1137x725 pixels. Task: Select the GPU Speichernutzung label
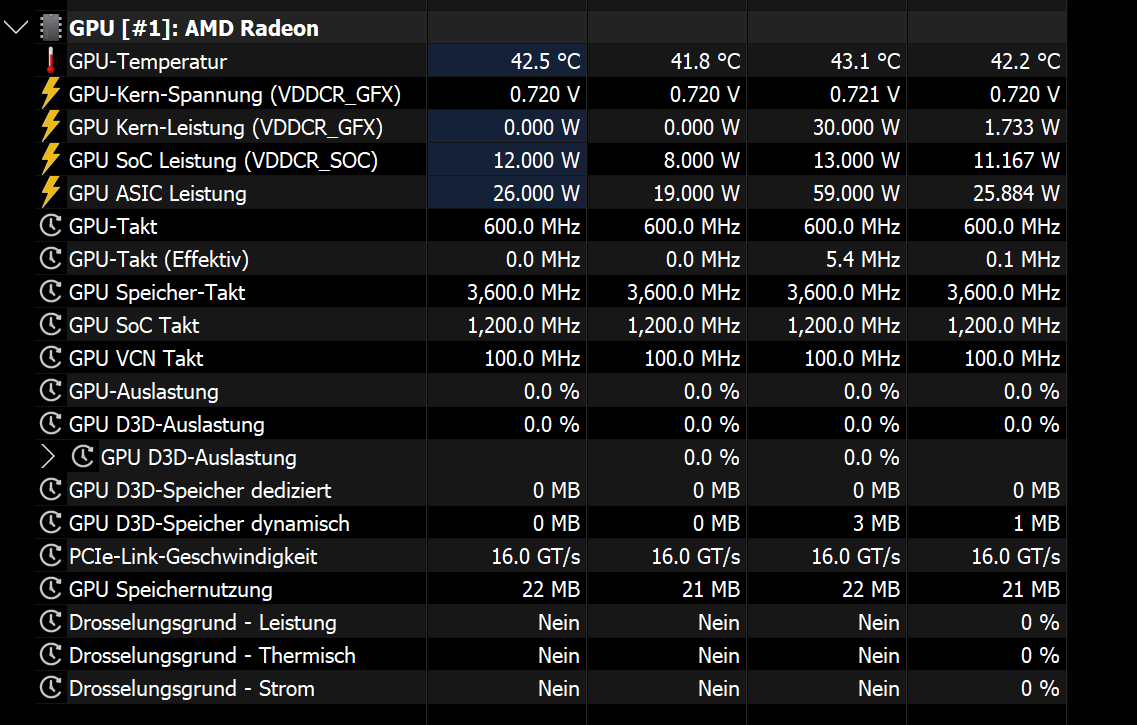(x=170, y=589)
